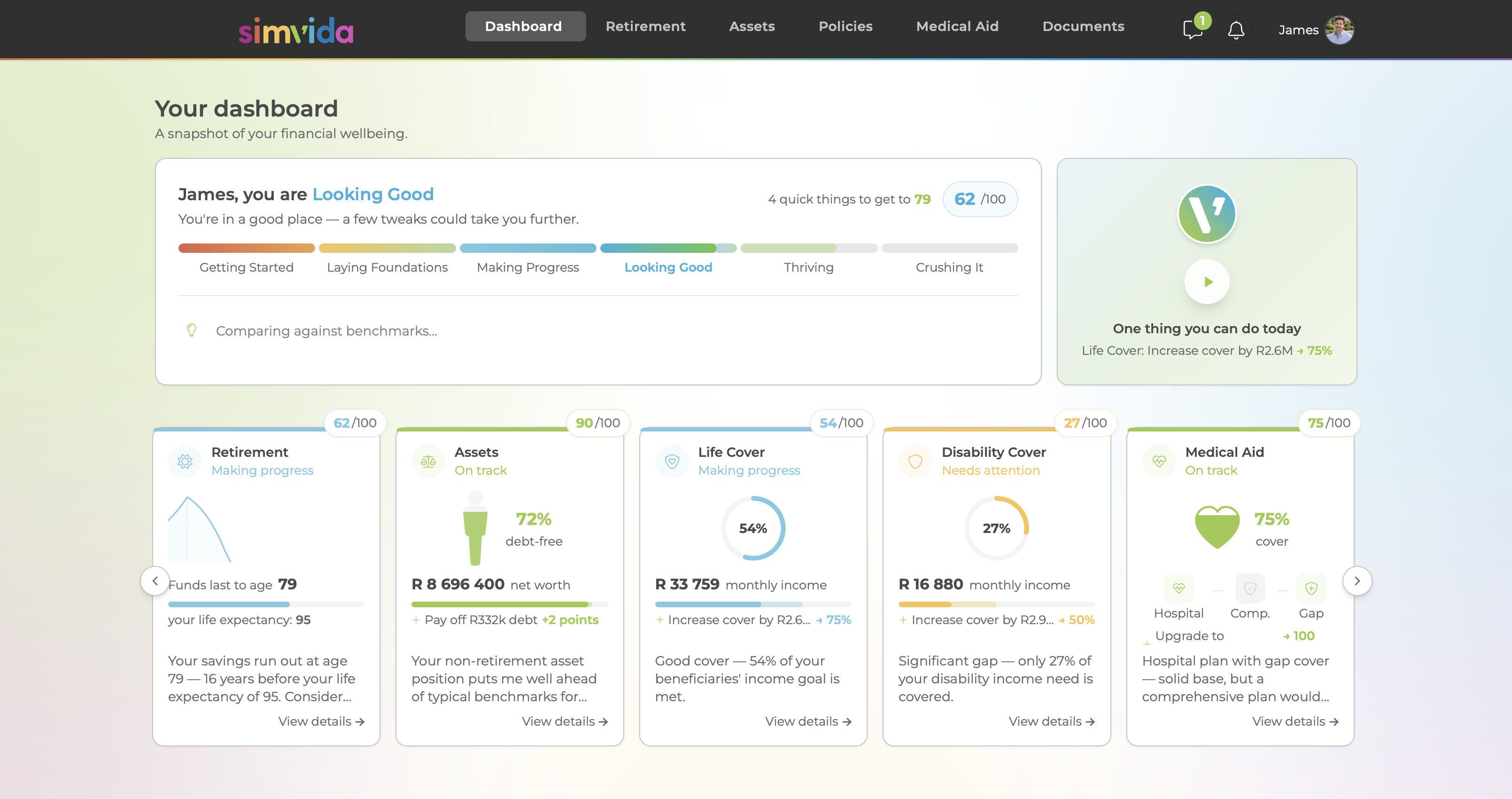Viewport: 1512px width, 799px height.
Task: Select the Gap cover icon
Action: tap(1311, 588)
